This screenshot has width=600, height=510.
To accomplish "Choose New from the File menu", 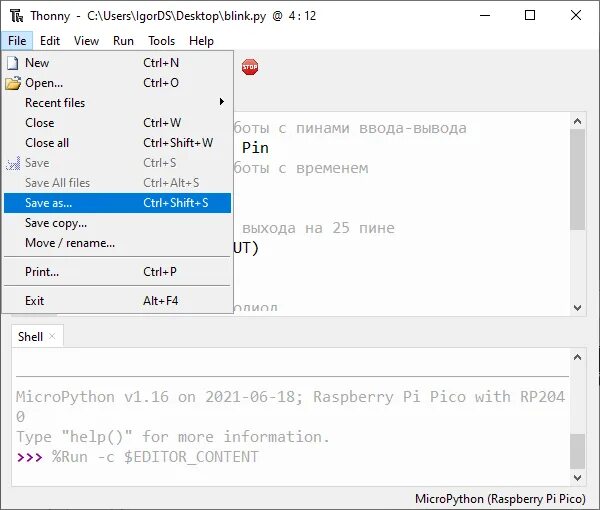I will click(x=117, y=63).
